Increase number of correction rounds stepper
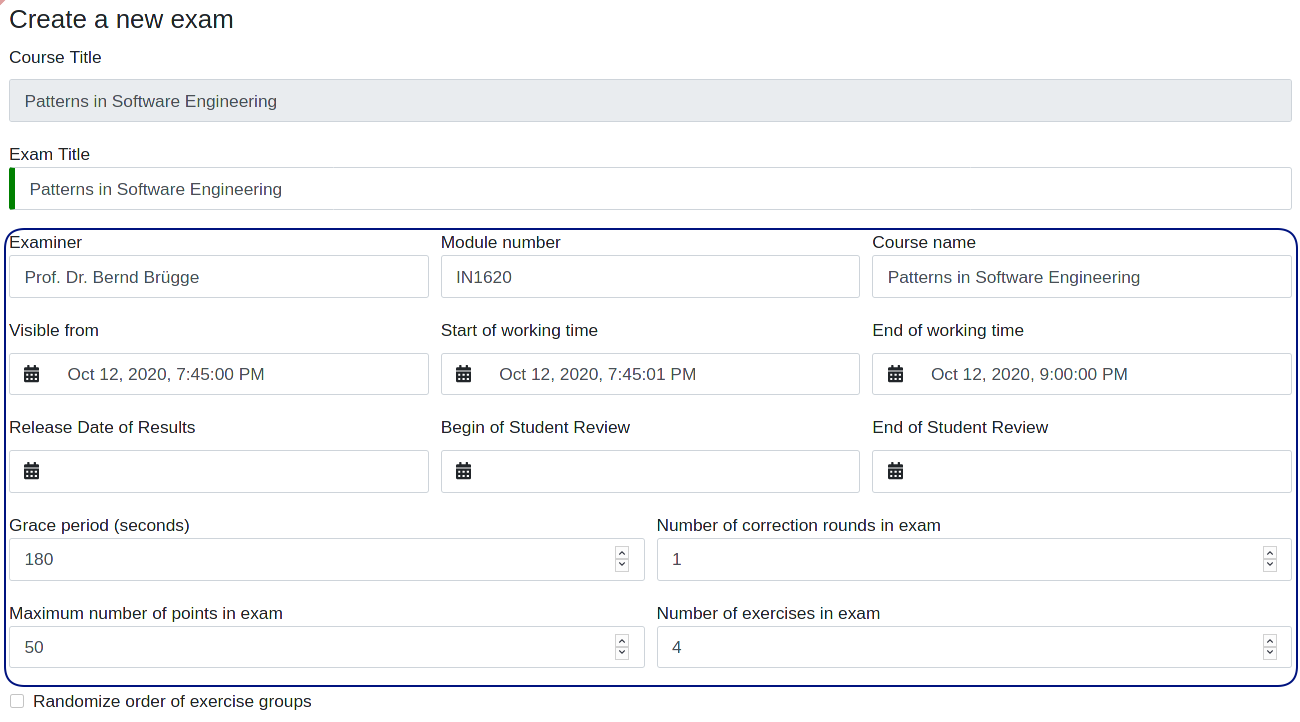The width and height of the screenshot is (1300, 722). click(x=1270, y=553)
